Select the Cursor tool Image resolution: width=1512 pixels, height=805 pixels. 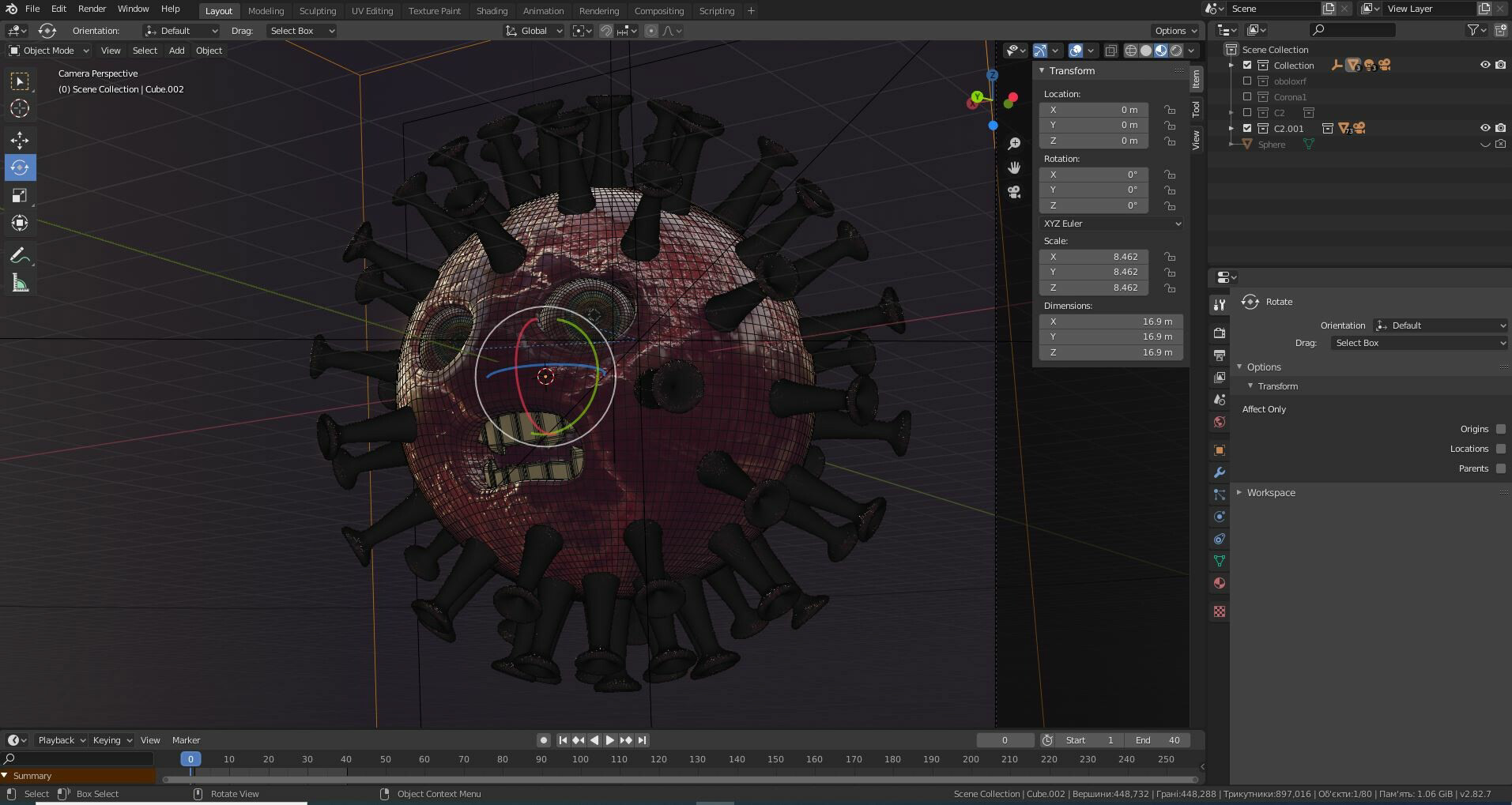point(20,108)
